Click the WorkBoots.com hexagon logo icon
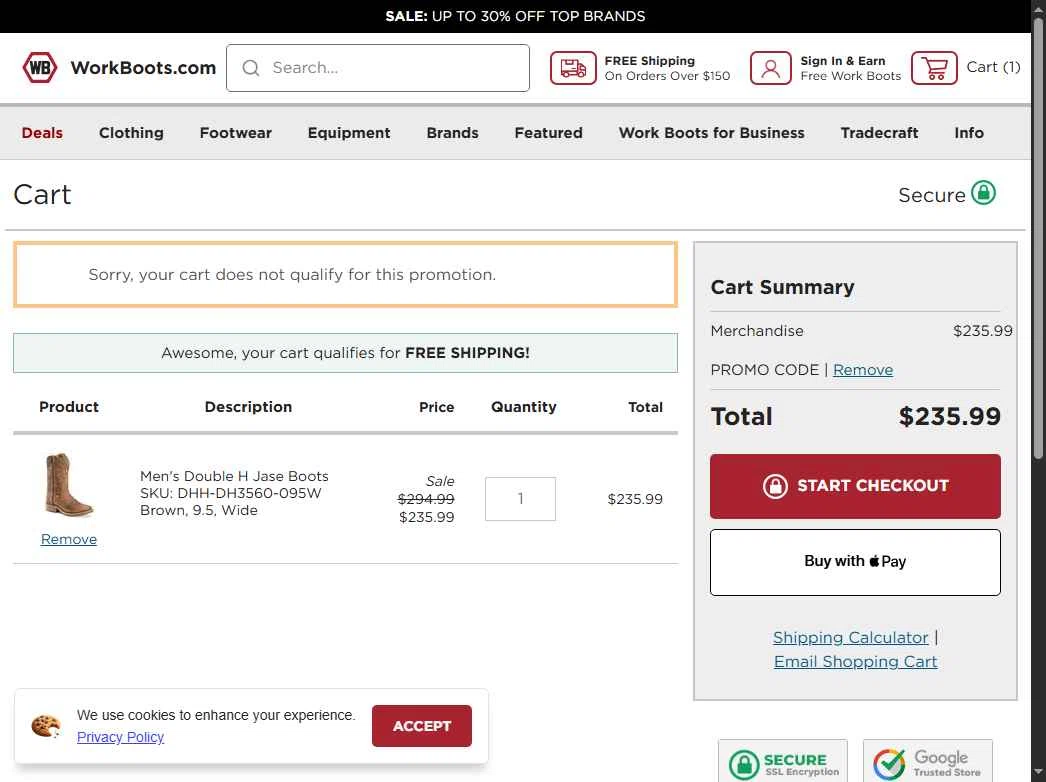The image size is (1046, 782). pos(39,67)
